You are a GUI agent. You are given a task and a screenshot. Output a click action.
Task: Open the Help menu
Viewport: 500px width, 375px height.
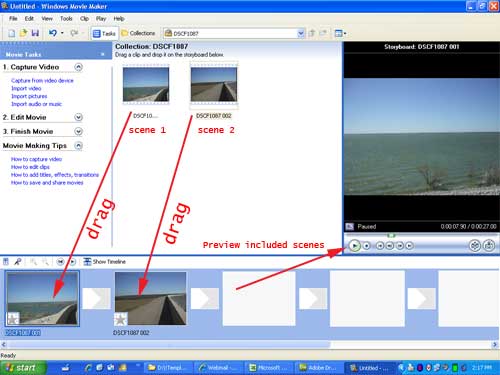coord(119,18)
